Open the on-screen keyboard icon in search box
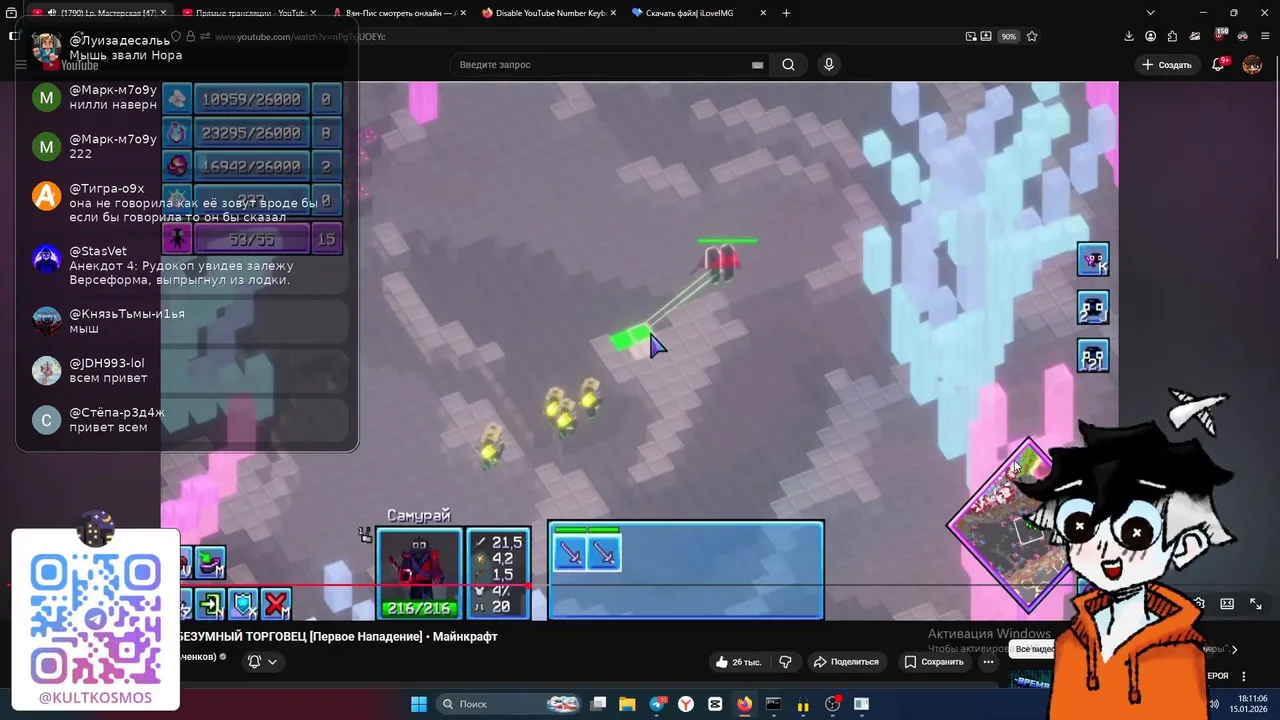This screenshot has height=720, width=1280. (x=757, y=65)
